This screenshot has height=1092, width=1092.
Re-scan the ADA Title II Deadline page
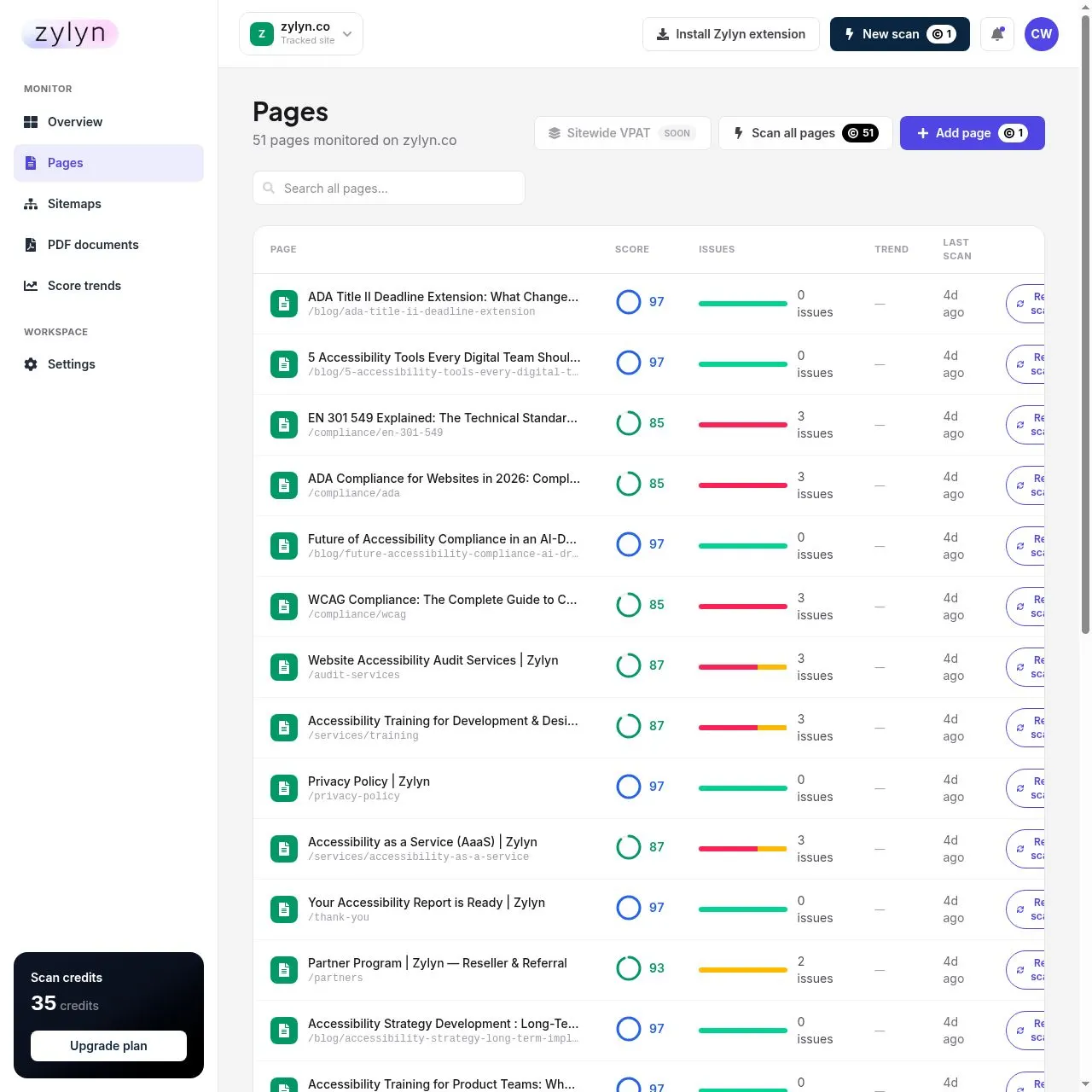[1026, 304]
